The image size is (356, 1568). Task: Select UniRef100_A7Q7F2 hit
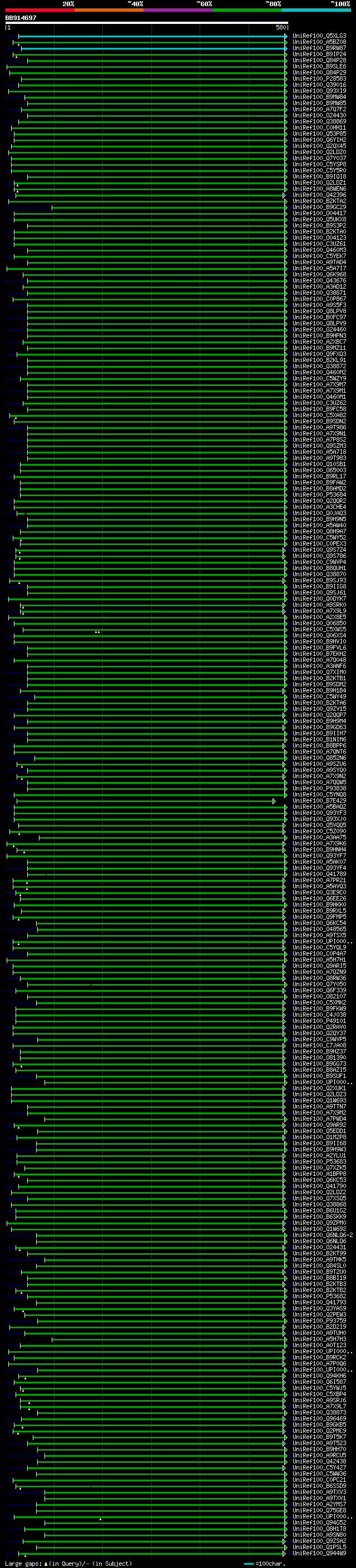319,109
